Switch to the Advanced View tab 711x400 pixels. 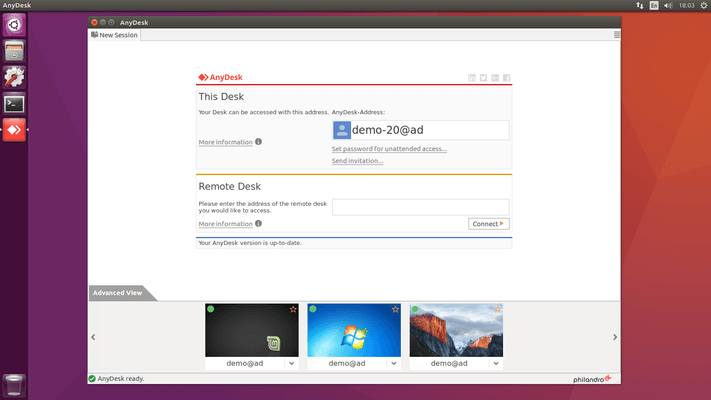(x=118, y=293)
